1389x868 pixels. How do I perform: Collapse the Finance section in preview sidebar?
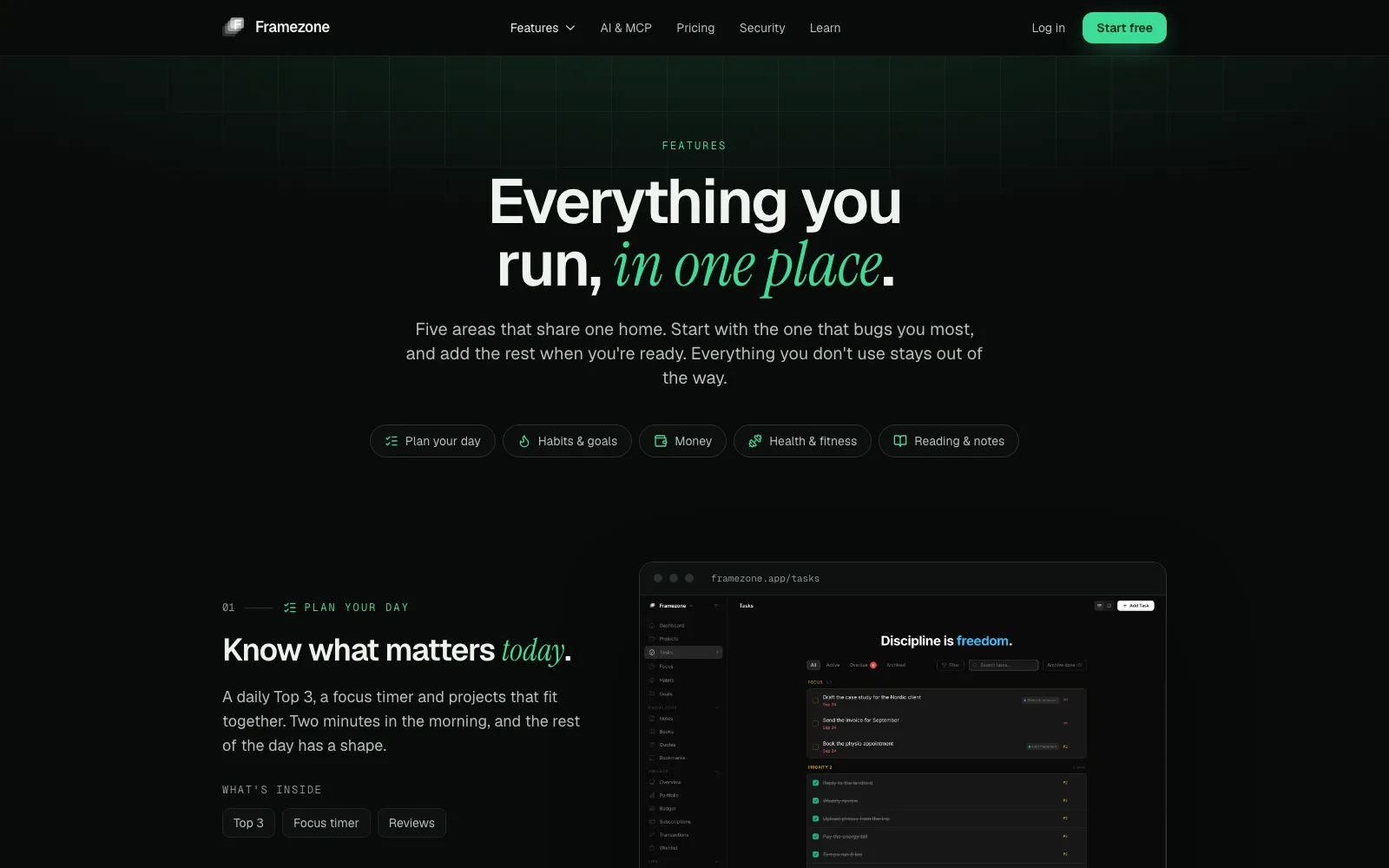(x=716, y=772)
